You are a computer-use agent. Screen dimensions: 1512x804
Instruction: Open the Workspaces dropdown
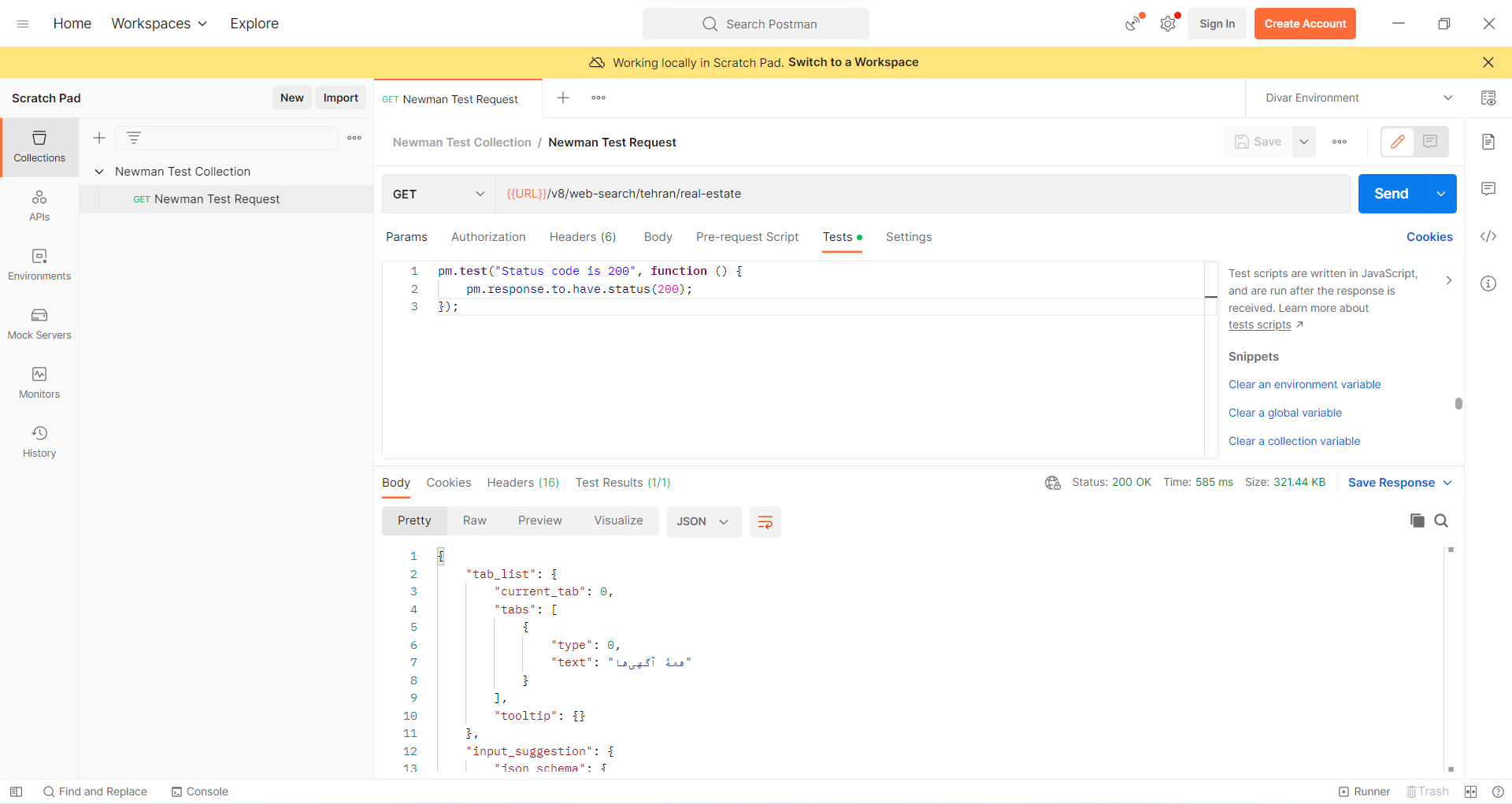159,24
